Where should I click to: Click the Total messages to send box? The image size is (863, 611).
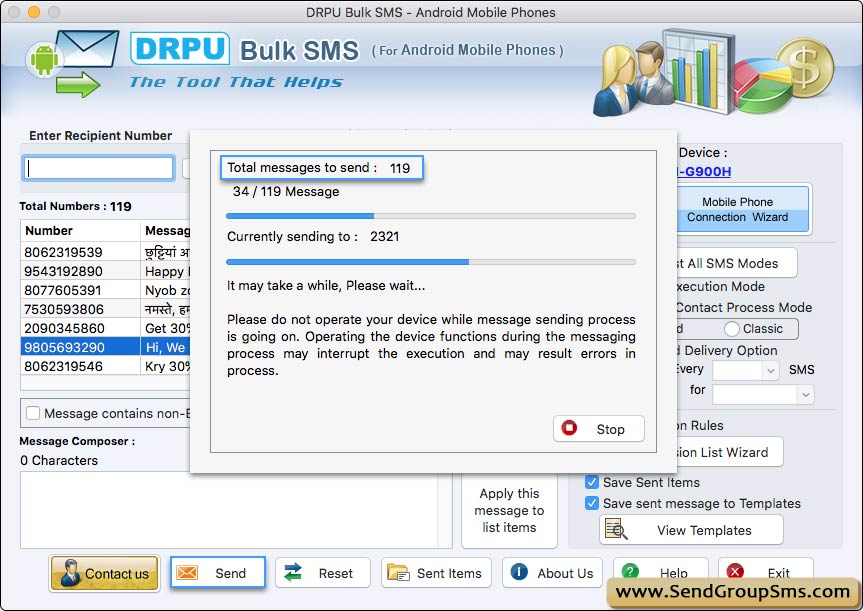coord(322,168)
